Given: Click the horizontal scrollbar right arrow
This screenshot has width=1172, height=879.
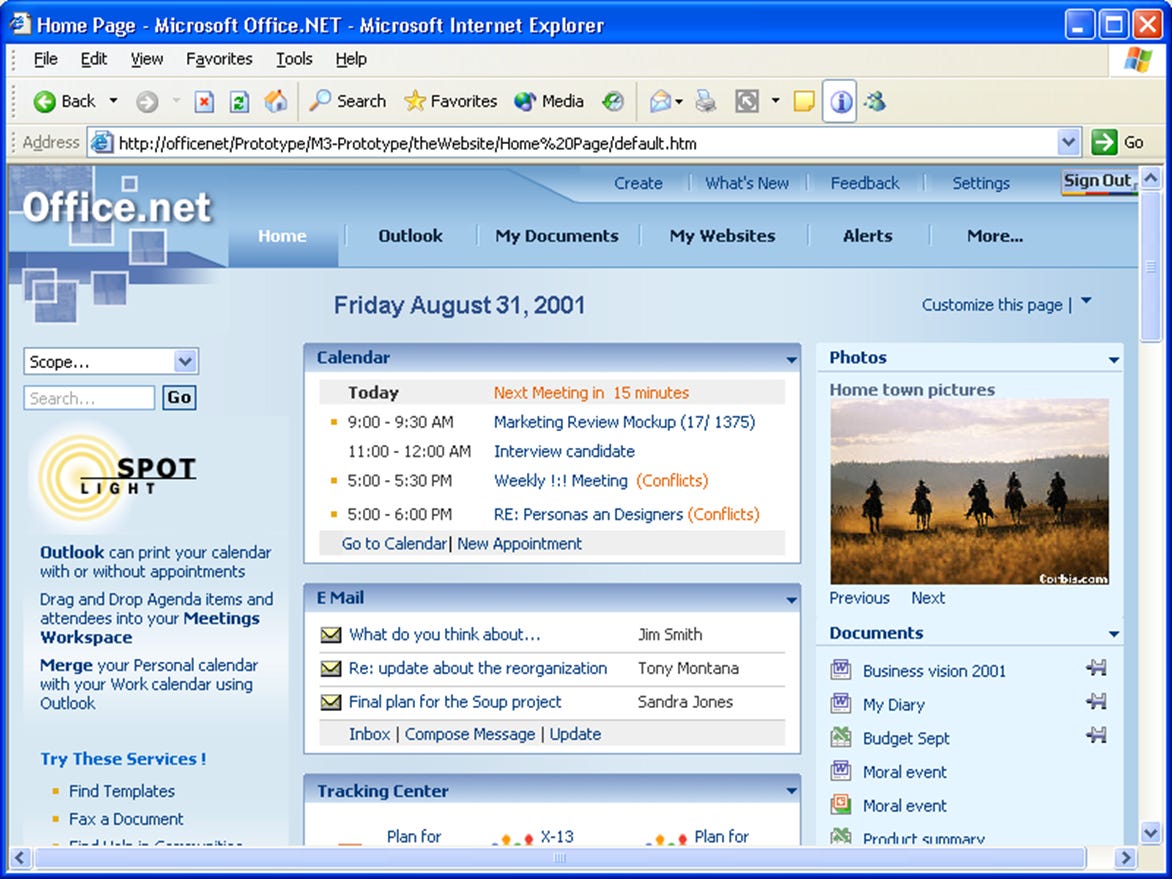Looking at the screenshot, I should [x=1125, y=857].
